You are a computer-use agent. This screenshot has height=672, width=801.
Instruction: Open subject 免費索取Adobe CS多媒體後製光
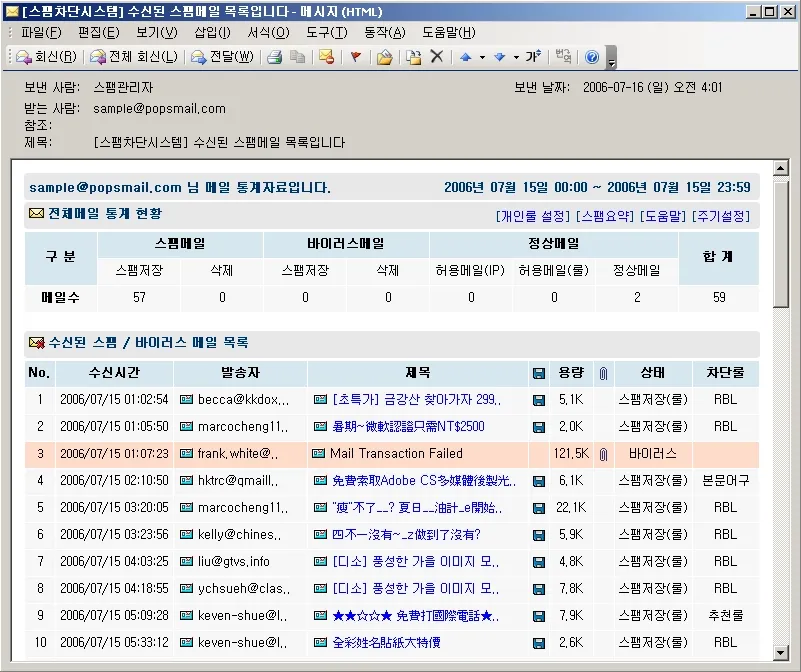424,481
